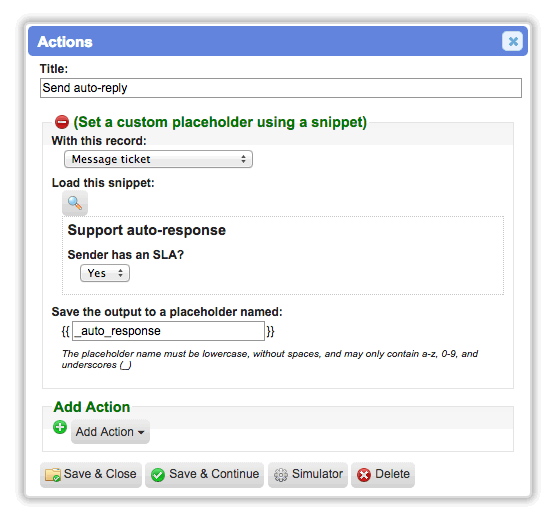Expand the Add Action dropdown menu
This screenshot has height=529, width=555.
tap(110, 432)
